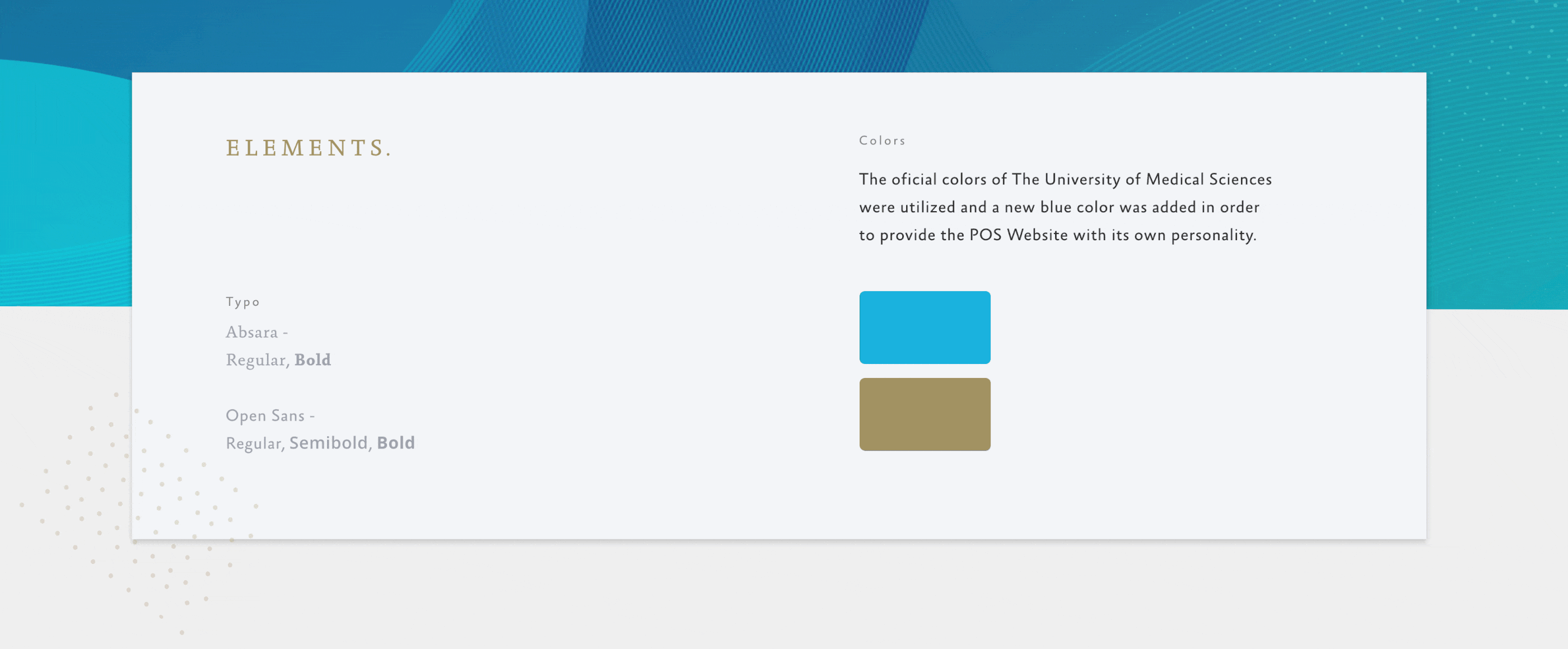Screen dimensions: 1568x649
Task: Click the Bold sample under Open Sans
Action: coord(396,443)
